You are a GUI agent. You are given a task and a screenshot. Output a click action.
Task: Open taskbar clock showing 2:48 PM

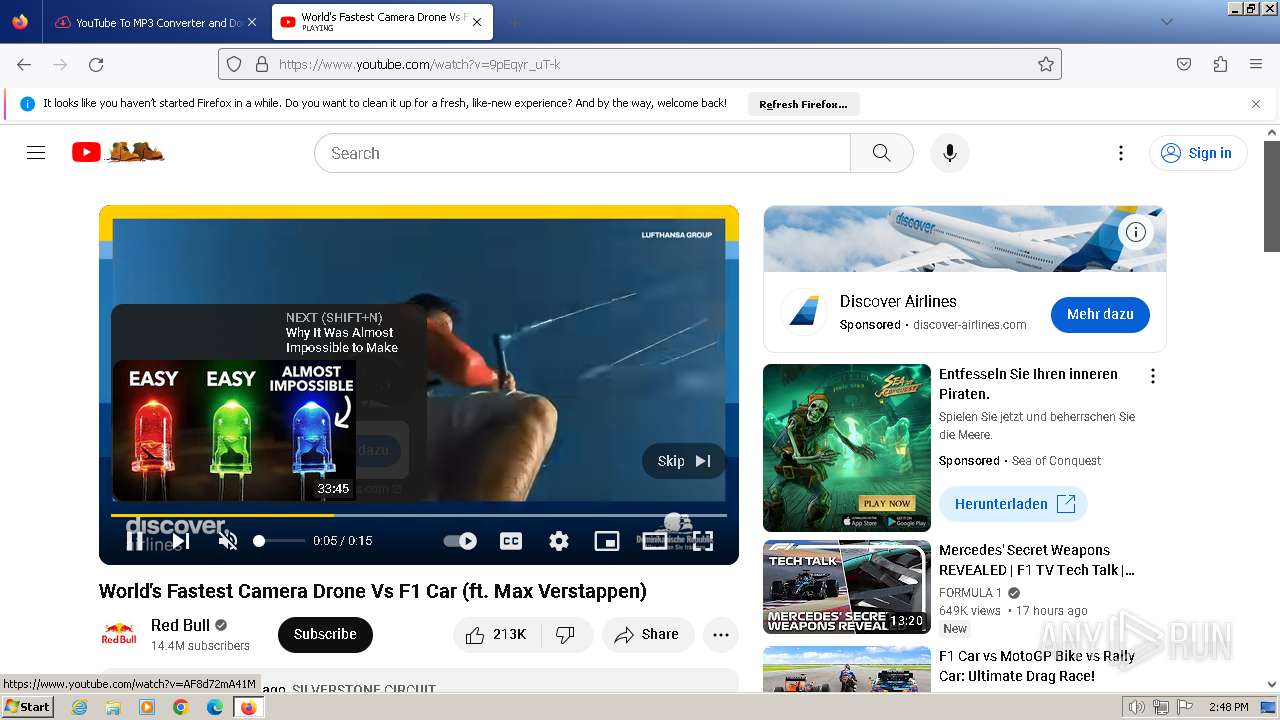click(1228, 707)
